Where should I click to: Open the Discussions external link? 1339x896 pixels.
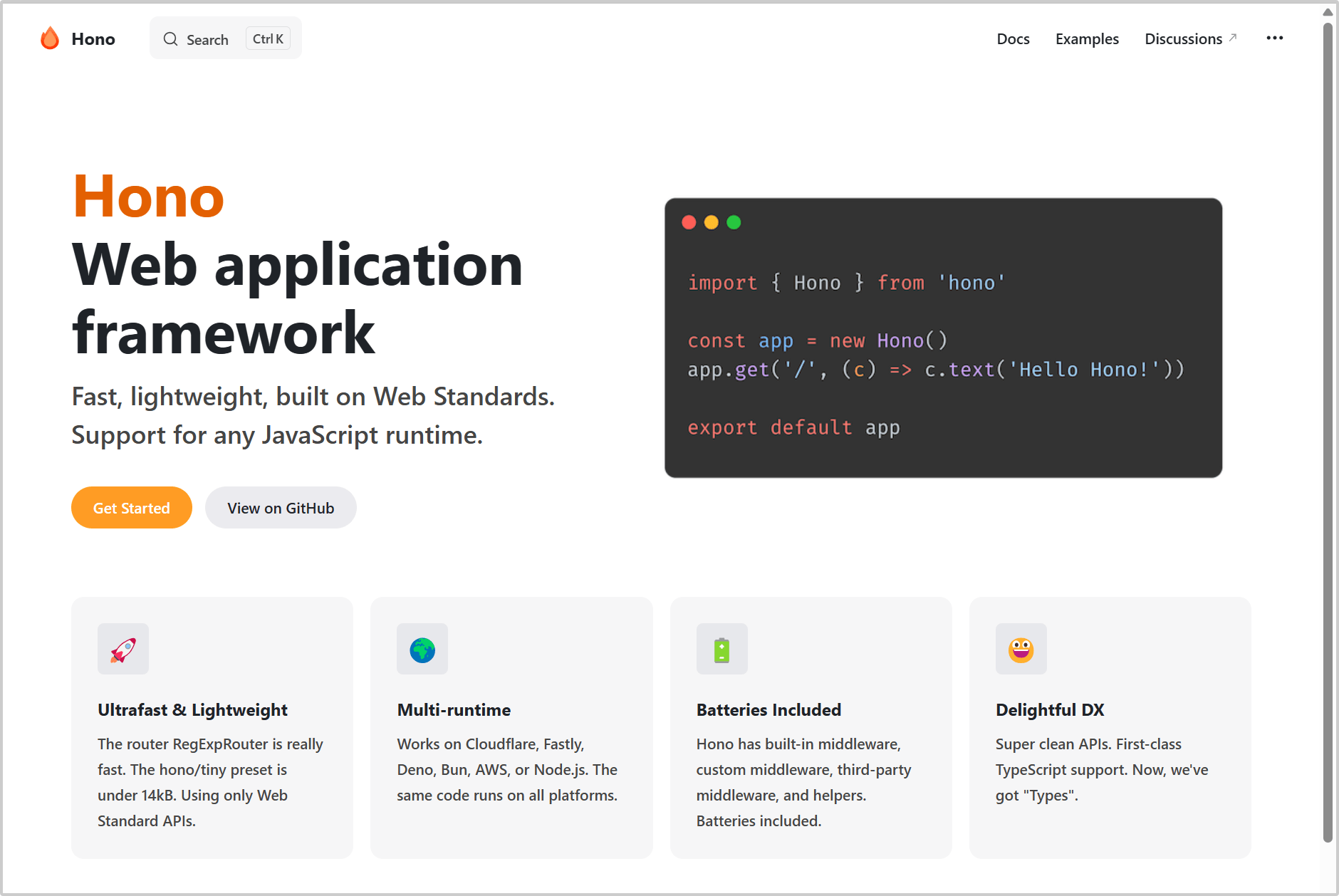(x=1190, y=39)
